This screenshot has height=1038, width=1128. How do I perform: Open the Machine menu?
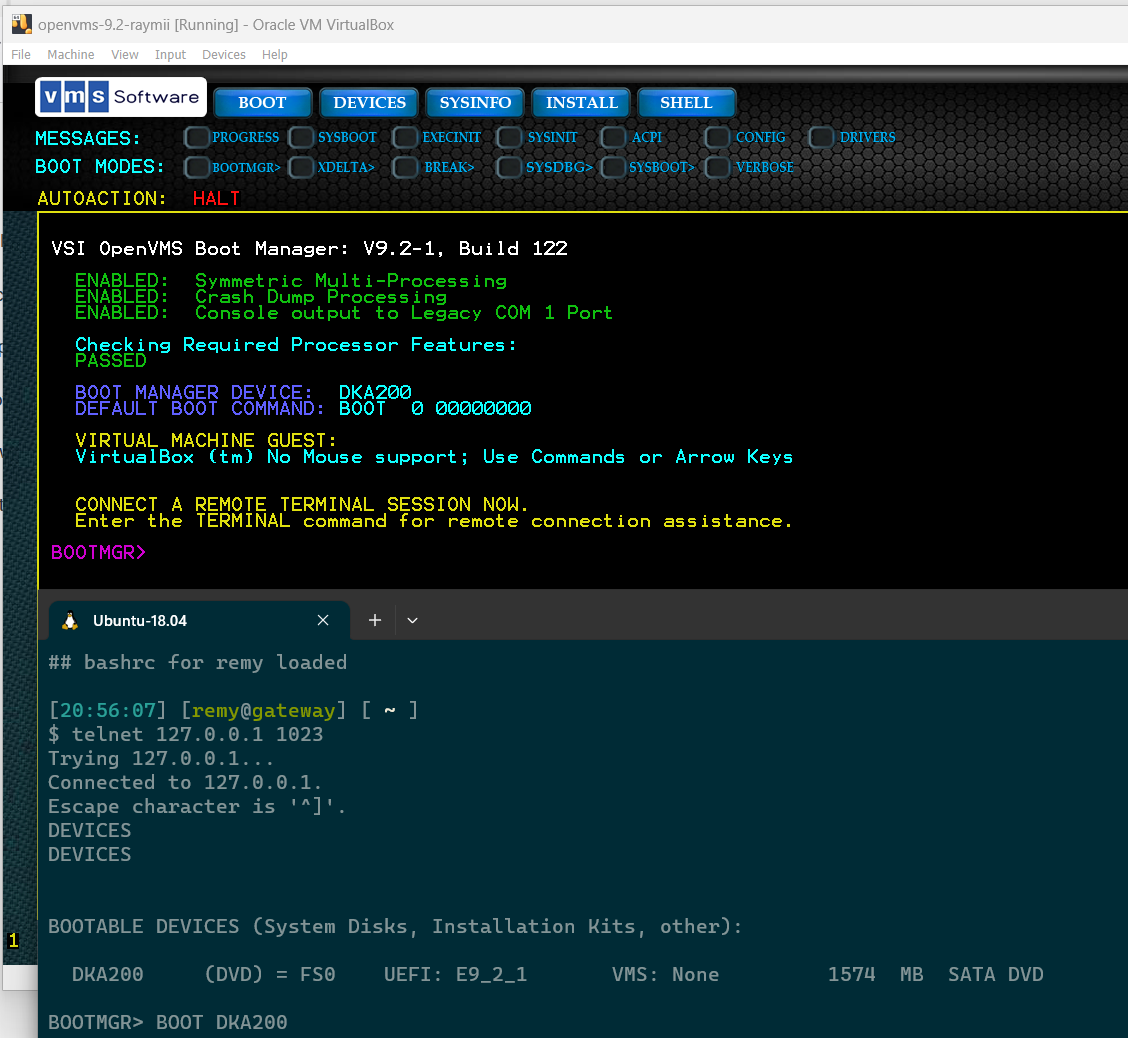[x=70, y=55]
